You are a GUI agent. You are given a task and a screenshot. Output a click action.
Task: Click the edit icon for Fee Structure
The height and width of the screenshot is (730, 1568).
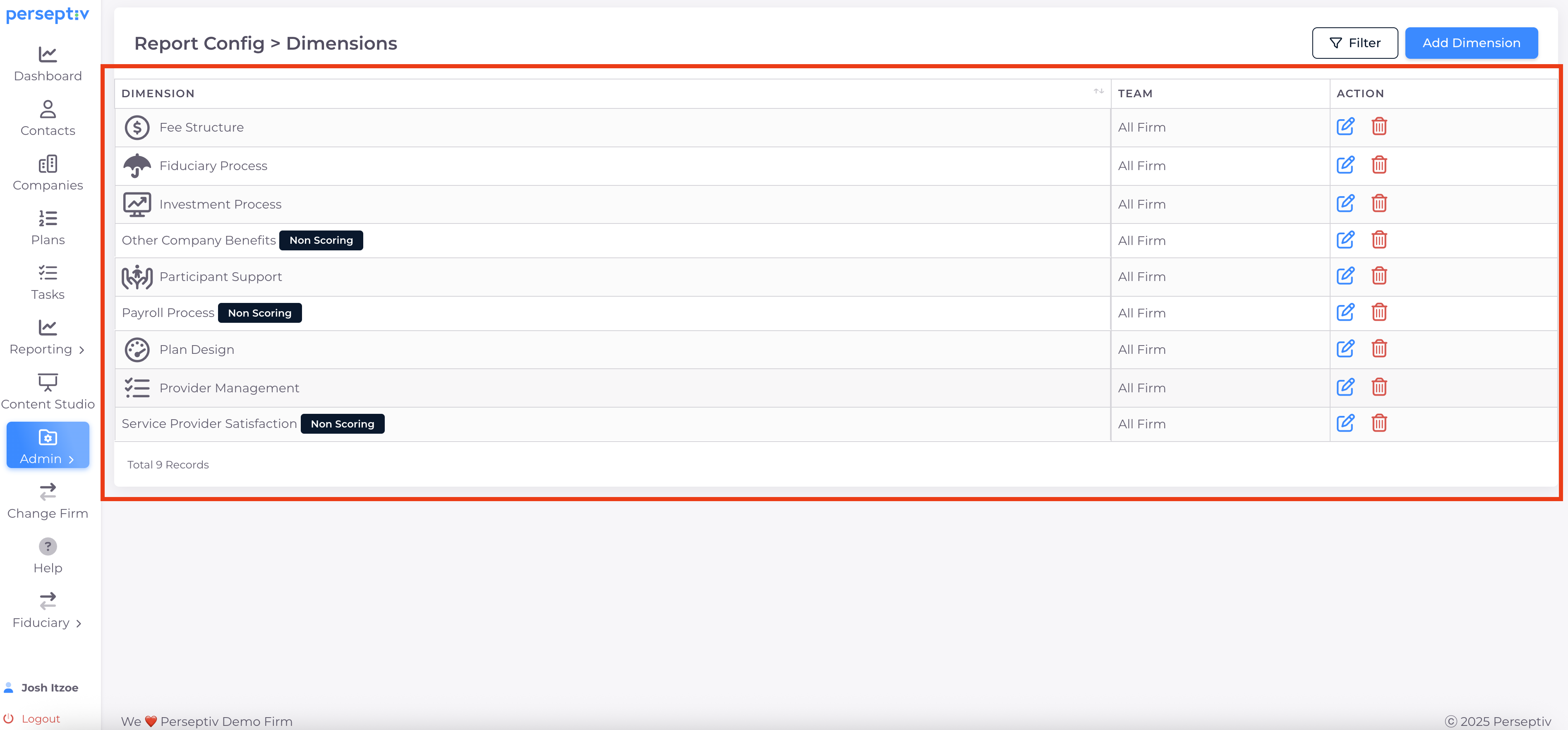click(x=1345, y=127)
